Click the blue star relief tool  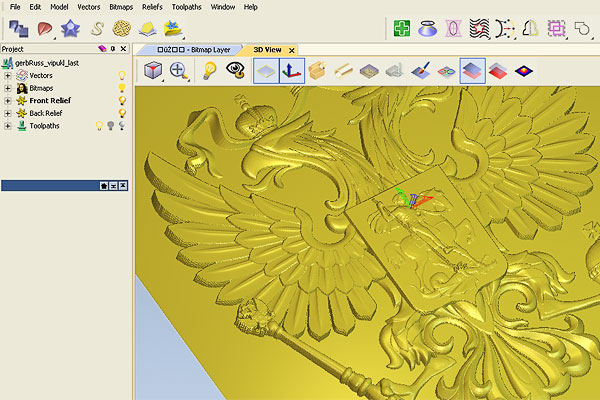(70, 29)
